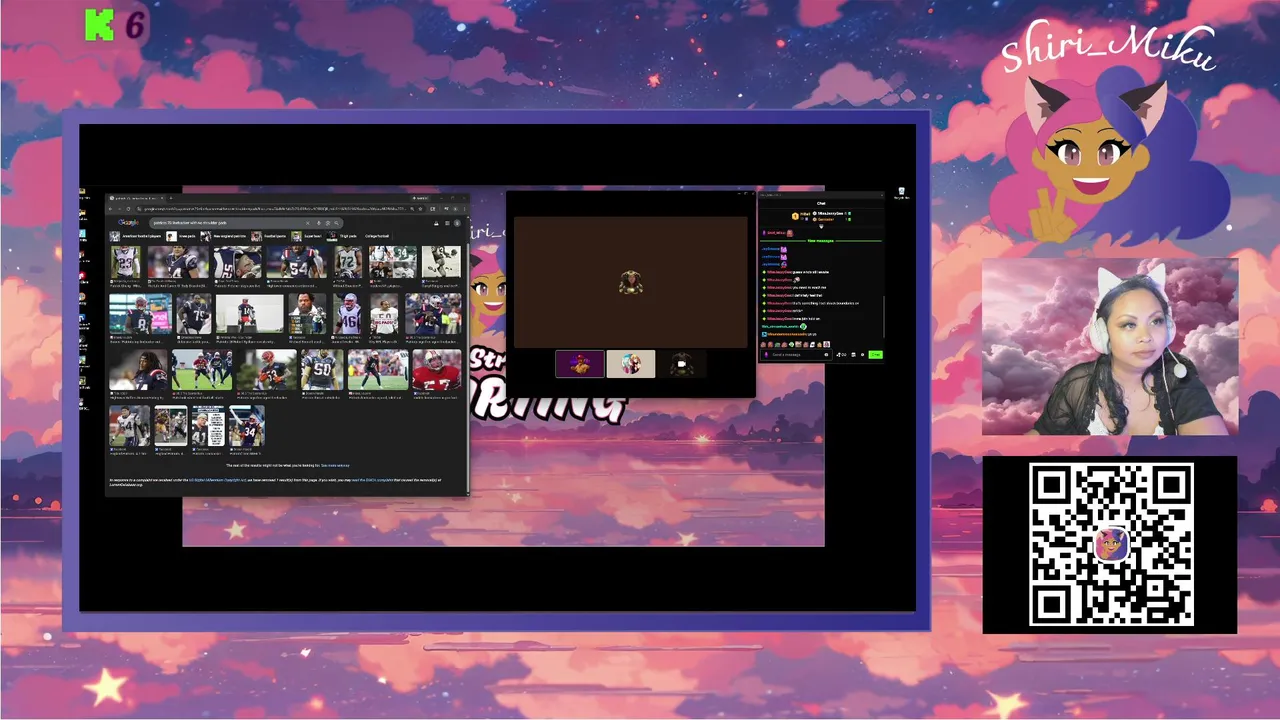The width and height of the screenshot is (1280, 720).
Task: Expand the chat leaderboard chevron
Action: (821, 226)
